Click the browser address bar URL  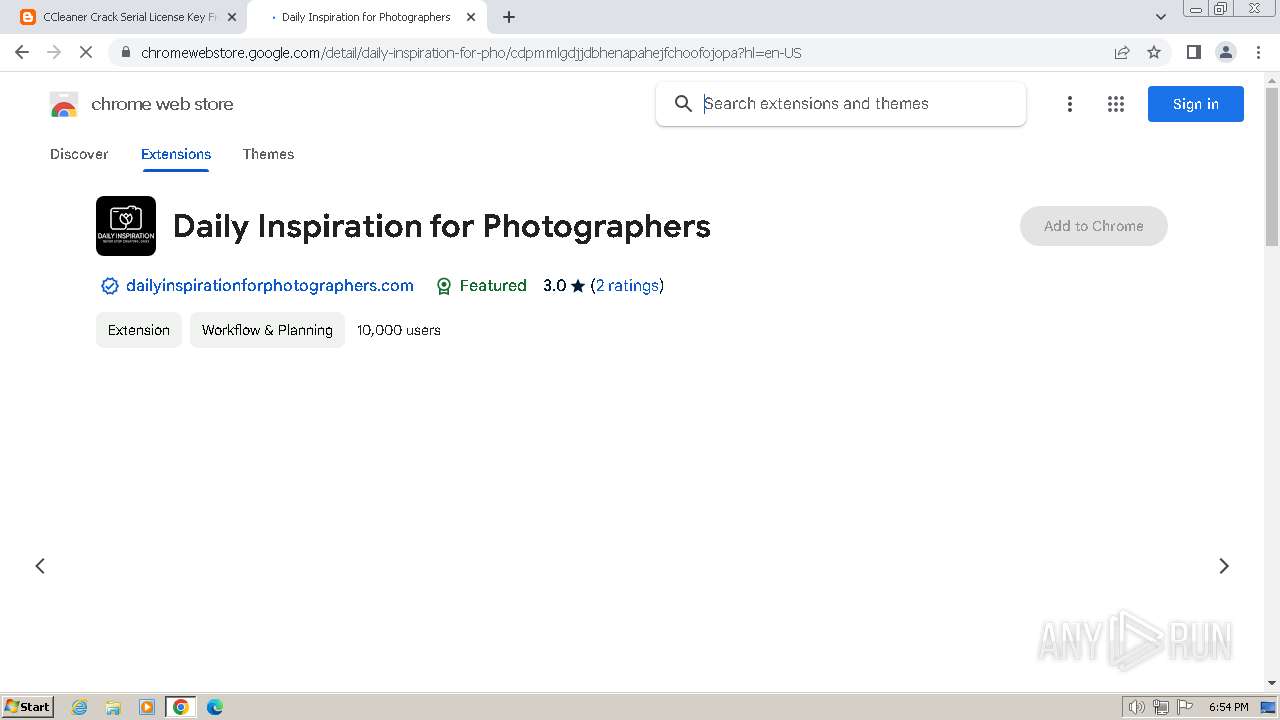tap(471, 53)
